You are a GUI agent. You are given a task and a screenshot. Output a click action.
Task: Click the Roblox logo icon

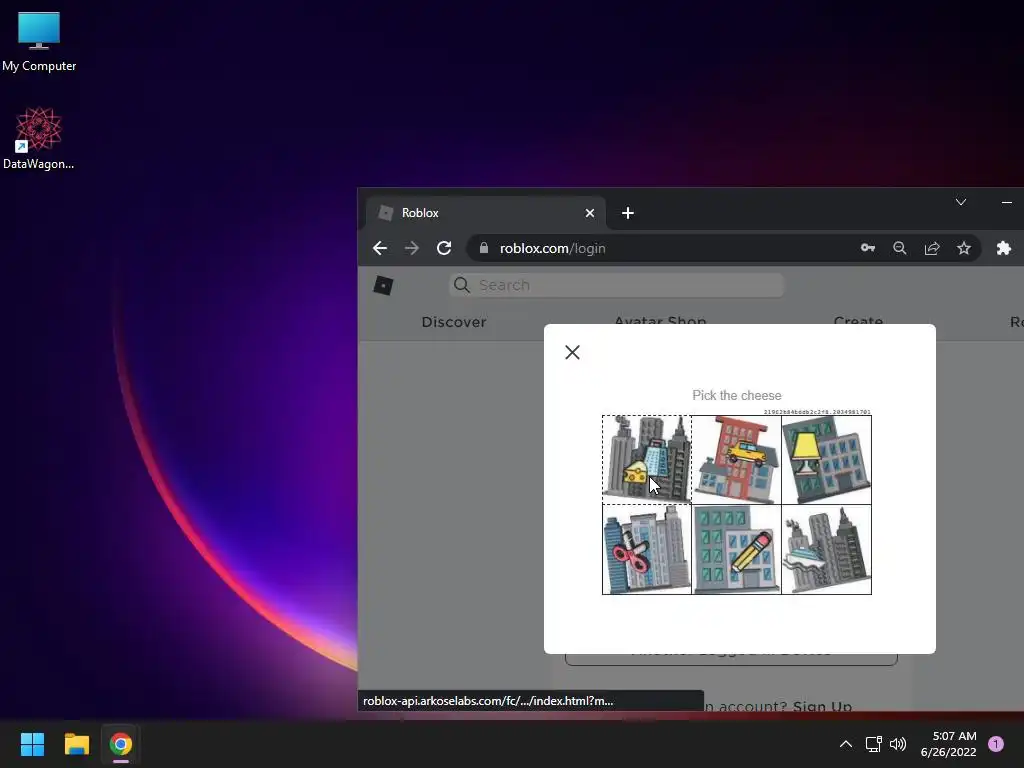pos(383,285)
